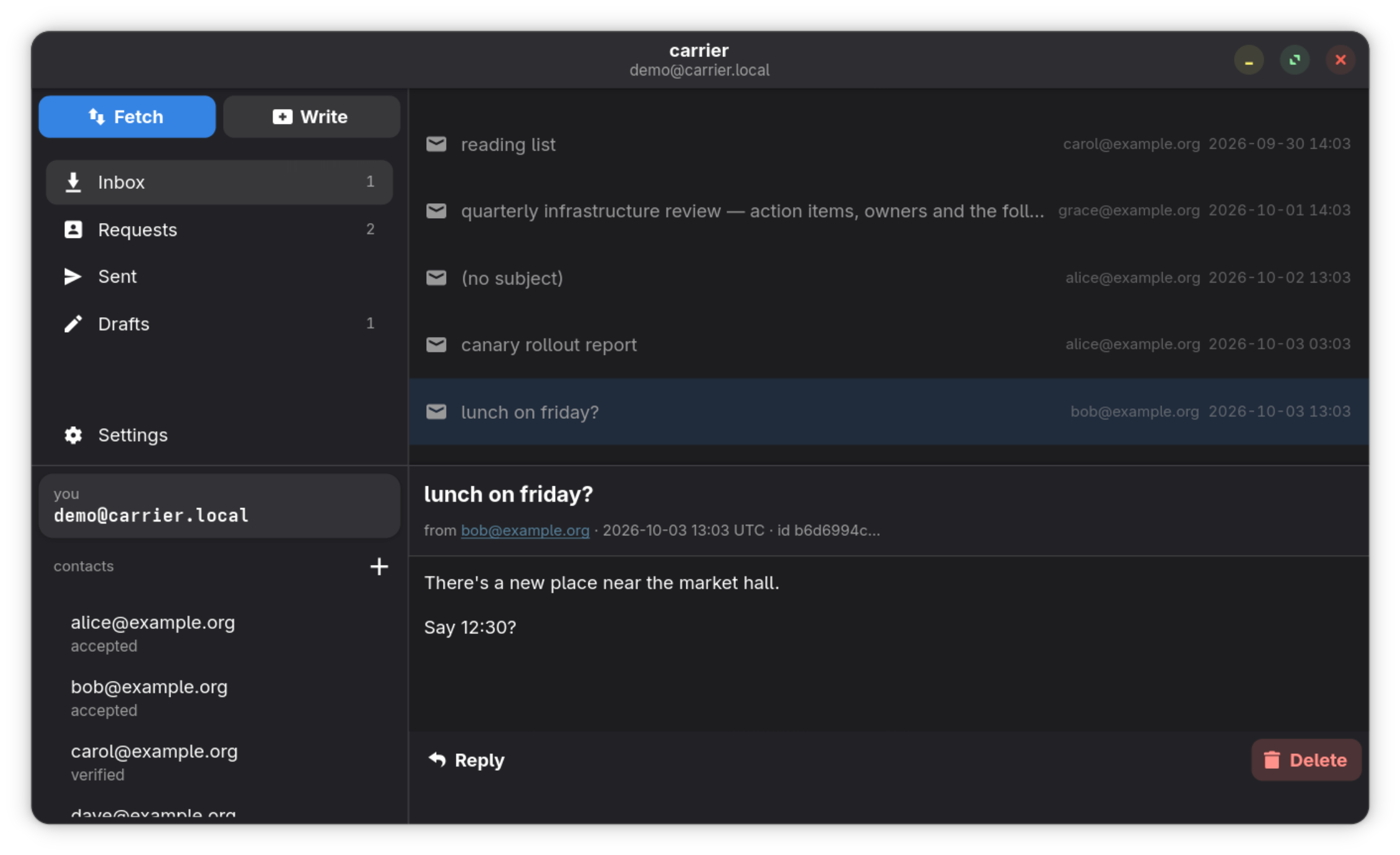Viewport: 1400px width, 855px height.
Task: Open the Requests folder
Action: click(x=219, y=229)
